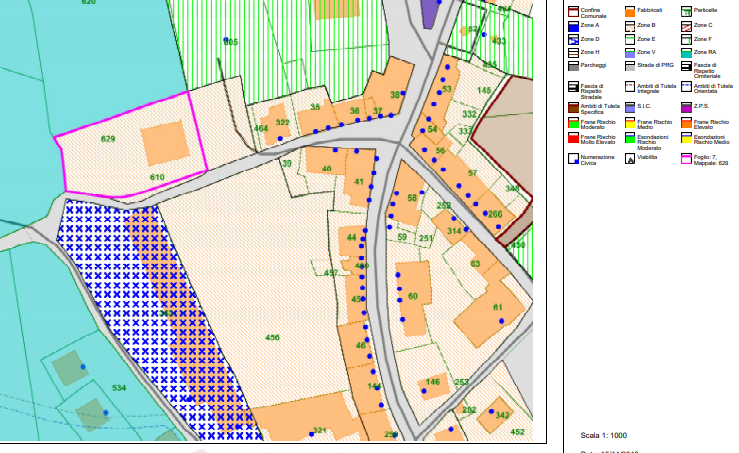Click the building labeled 342
Image resolution: width=739 pixels, height=453 pixels.
(x=500, y=415)
